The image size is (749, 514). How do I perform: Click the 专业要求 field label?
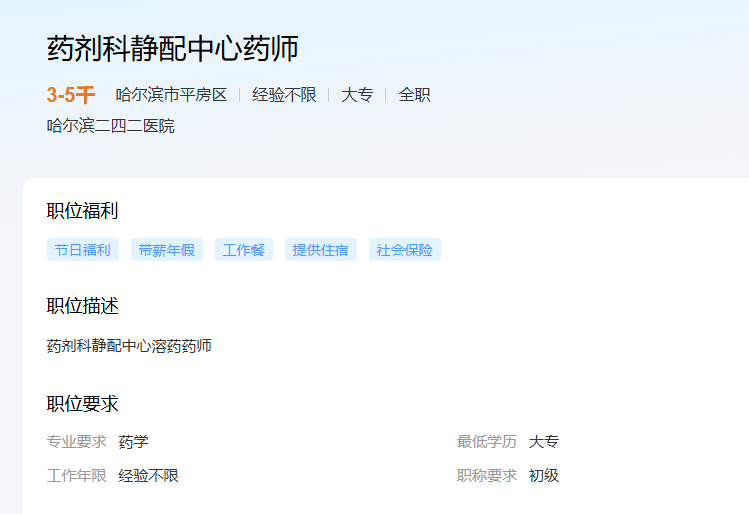[76, 442]
